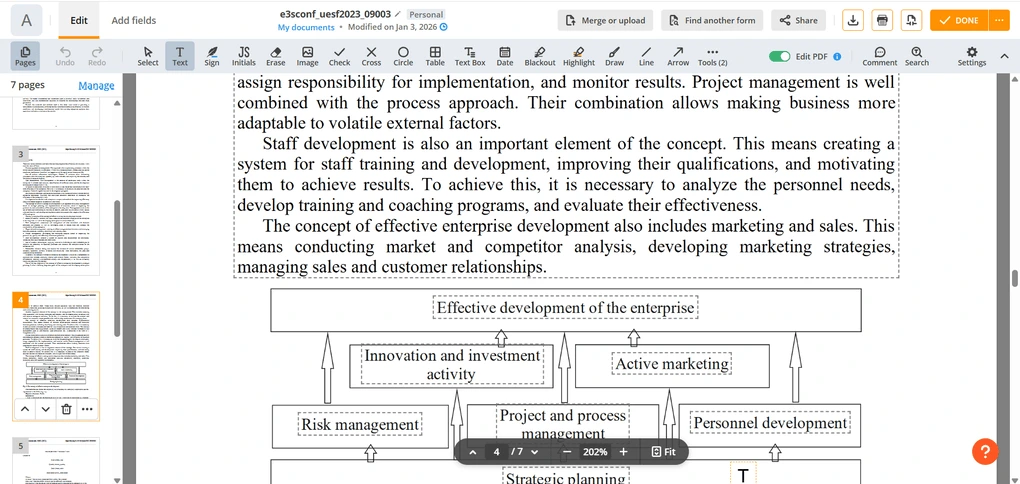Screen dimensions: 1020x484
Task: Activate the Text tool
Action: (180, 56)
